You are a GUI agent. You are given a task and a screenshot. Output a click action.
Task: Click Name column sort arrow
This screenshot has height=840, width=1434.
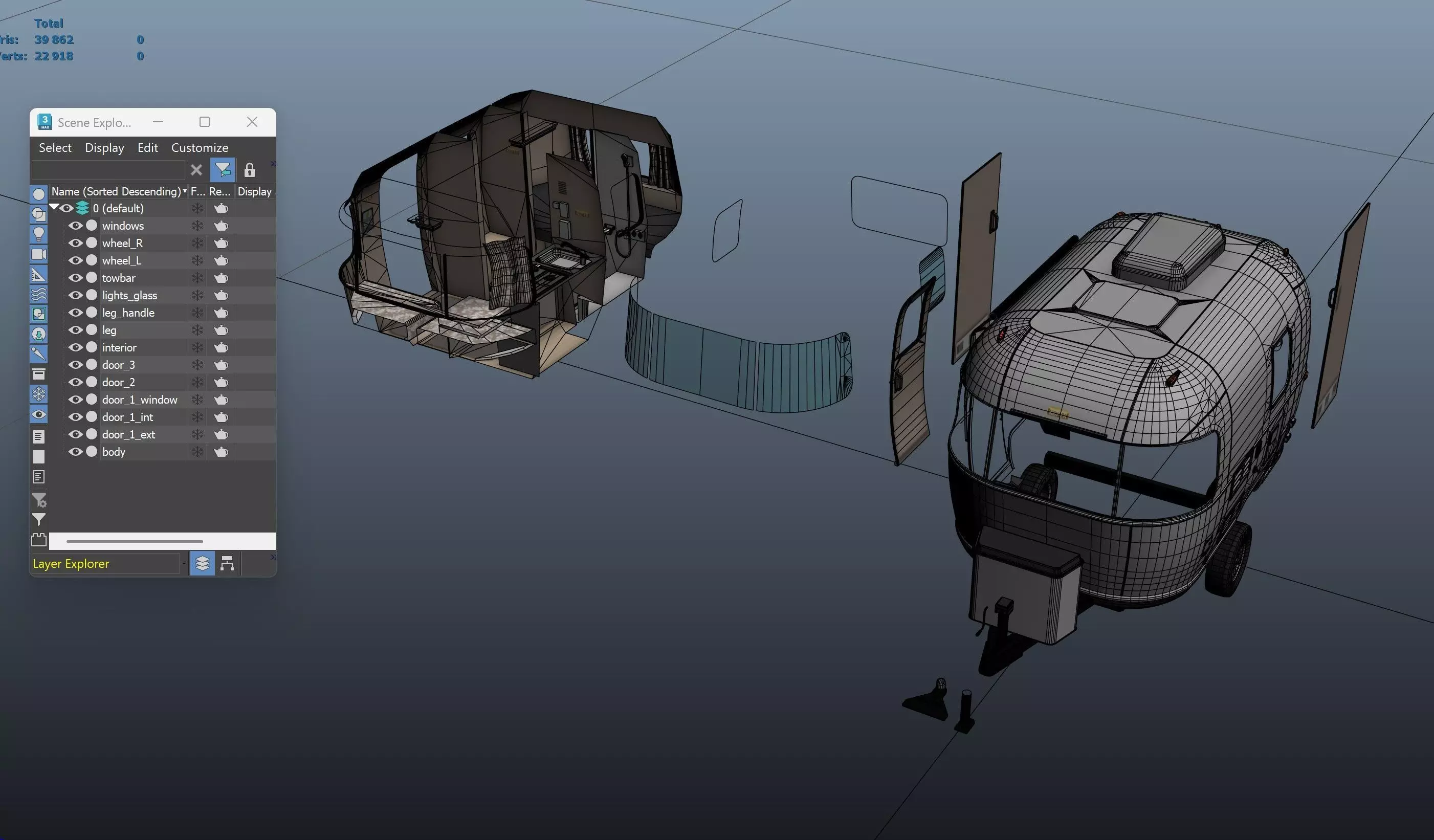point(184,192)
